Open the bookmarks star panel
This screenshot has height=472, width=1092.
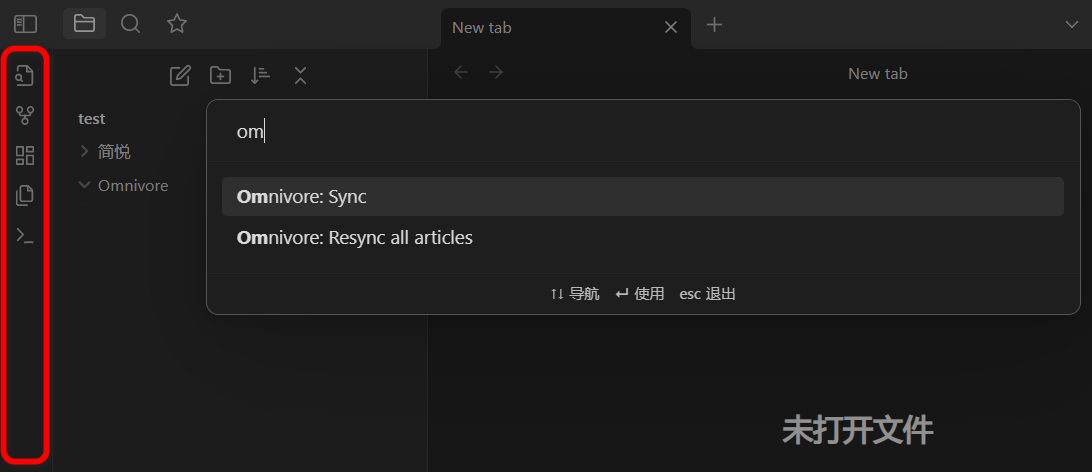point(177,24)
